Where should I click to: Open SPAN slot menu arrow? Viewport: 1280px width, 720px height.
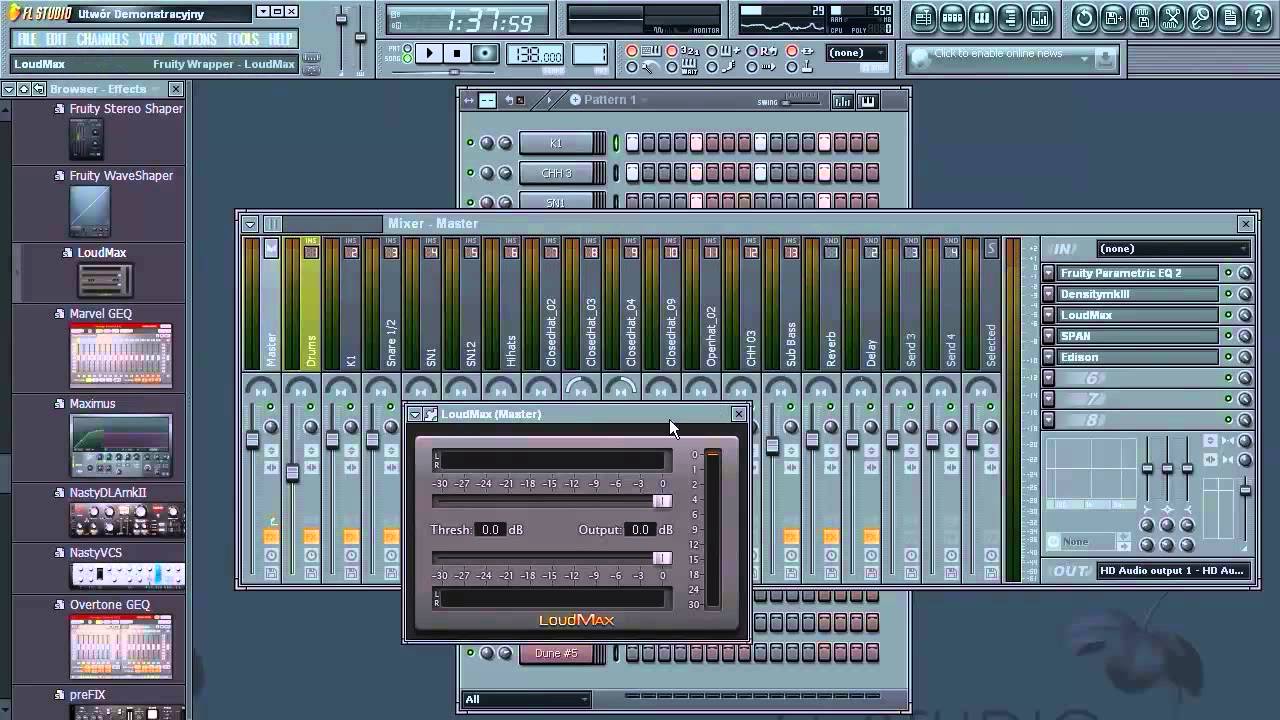1048,336
